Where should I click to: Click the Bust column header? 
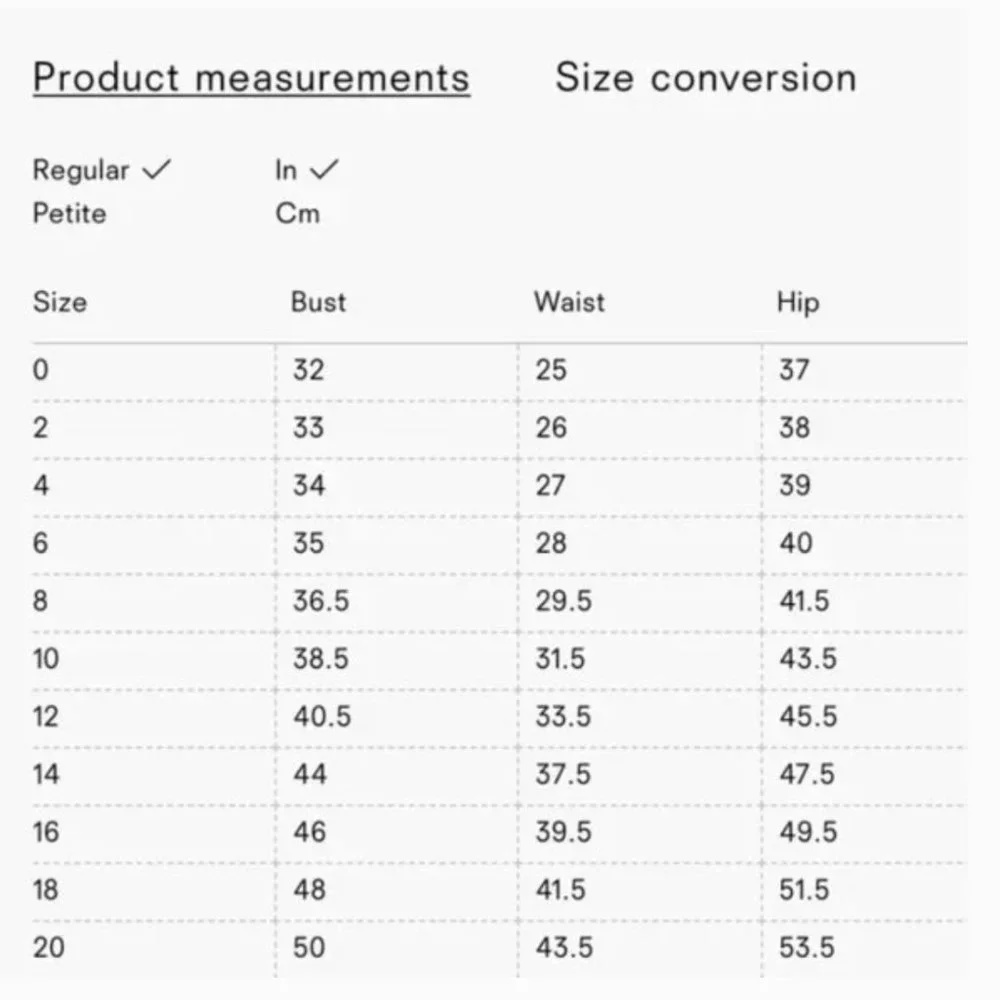(x=318, y=302)
